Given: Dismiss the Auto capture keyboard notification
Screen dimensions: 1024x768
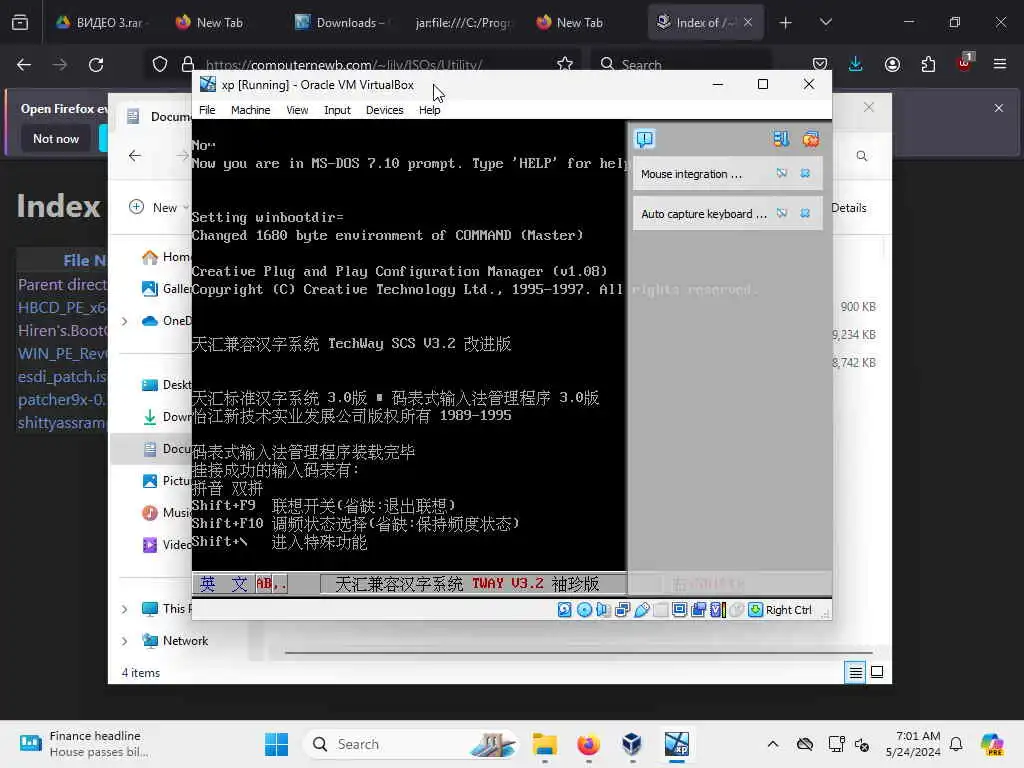Looking at the screenshot, I should pyautogui.click(x=805, y=214).
